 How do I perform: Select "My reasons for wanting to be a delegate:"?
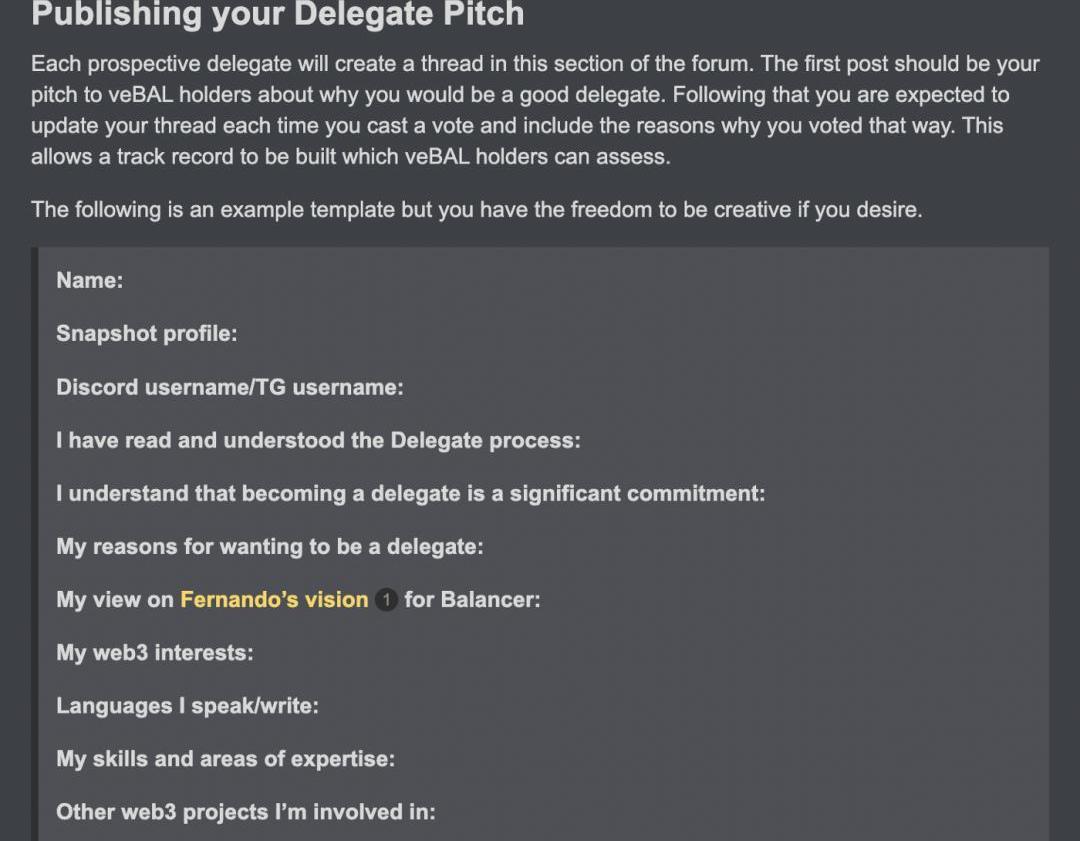pyautogui.click(x=270, y=546)
